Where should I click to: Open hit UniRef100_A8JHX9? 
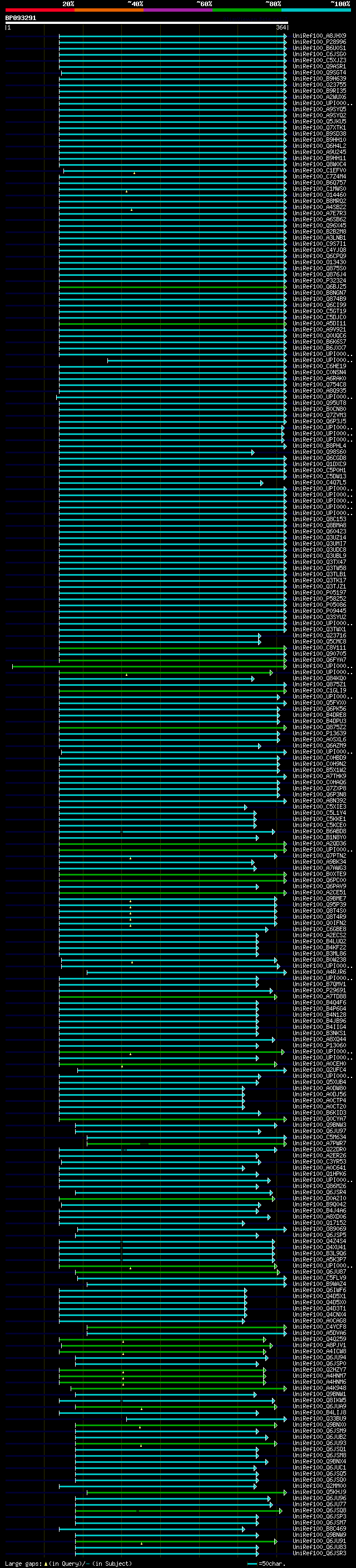319,36
